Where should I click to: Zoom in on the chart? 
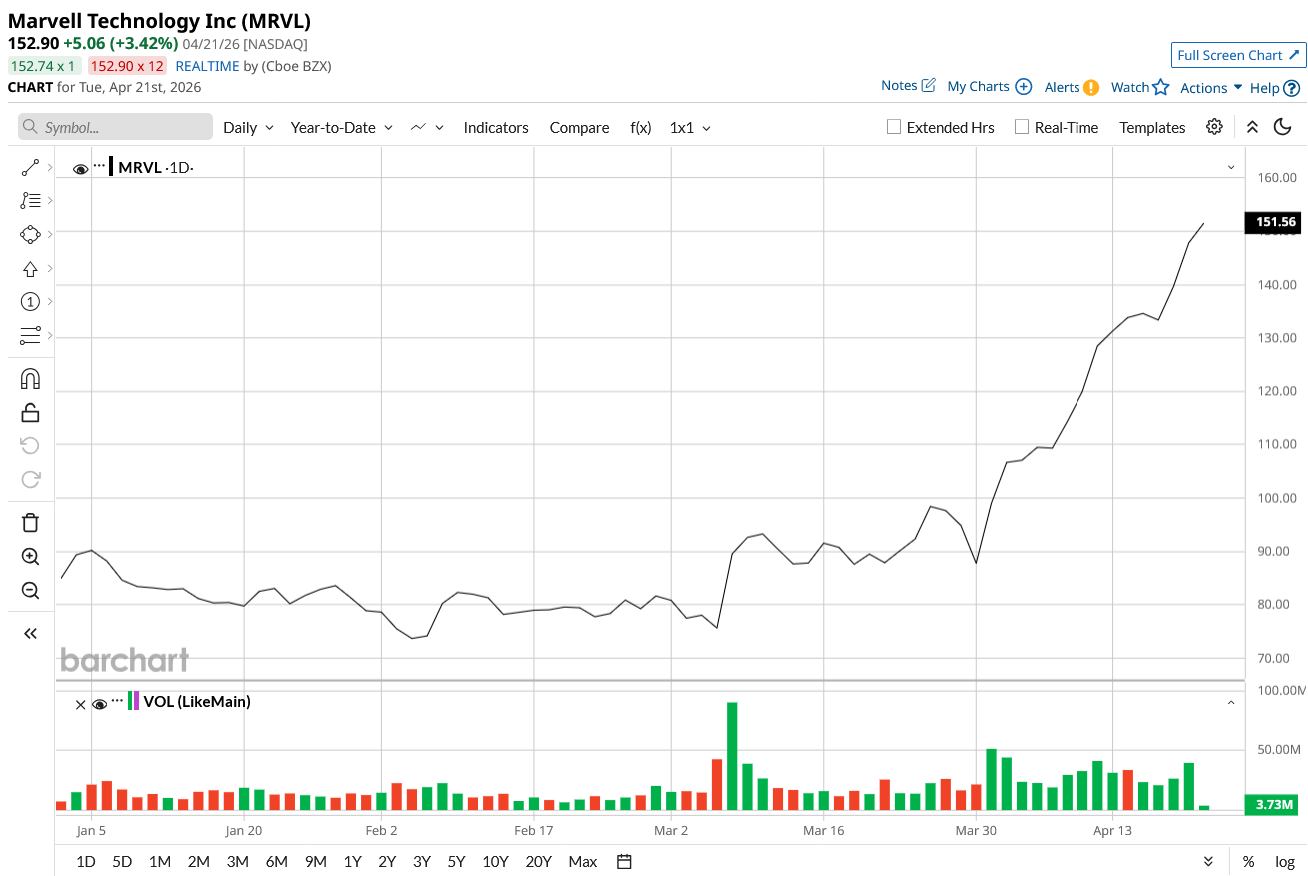click(30, 557)
